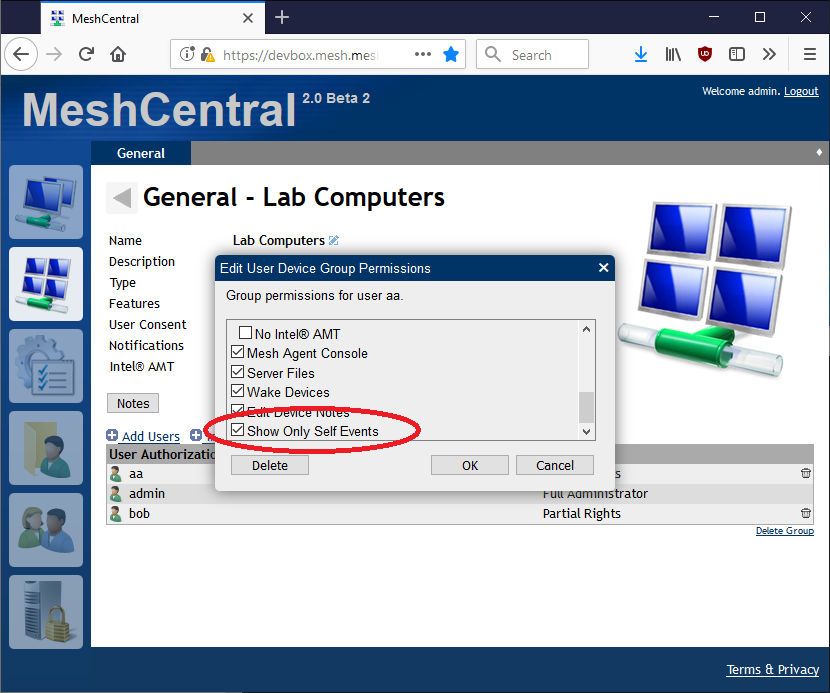830x693 pixels.
Task: Open the My Devices sidebar icon
Action: [x=45, y=202]
